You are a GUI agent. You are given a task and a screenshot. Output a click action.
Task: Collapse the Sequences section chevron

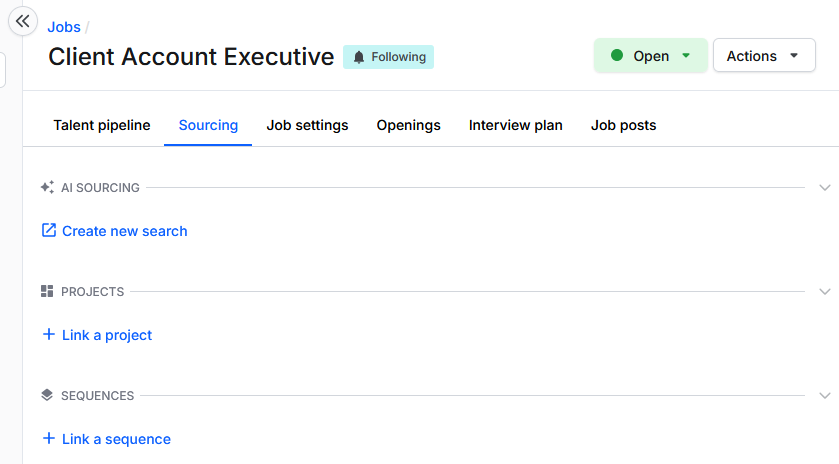tap(825, 395)
